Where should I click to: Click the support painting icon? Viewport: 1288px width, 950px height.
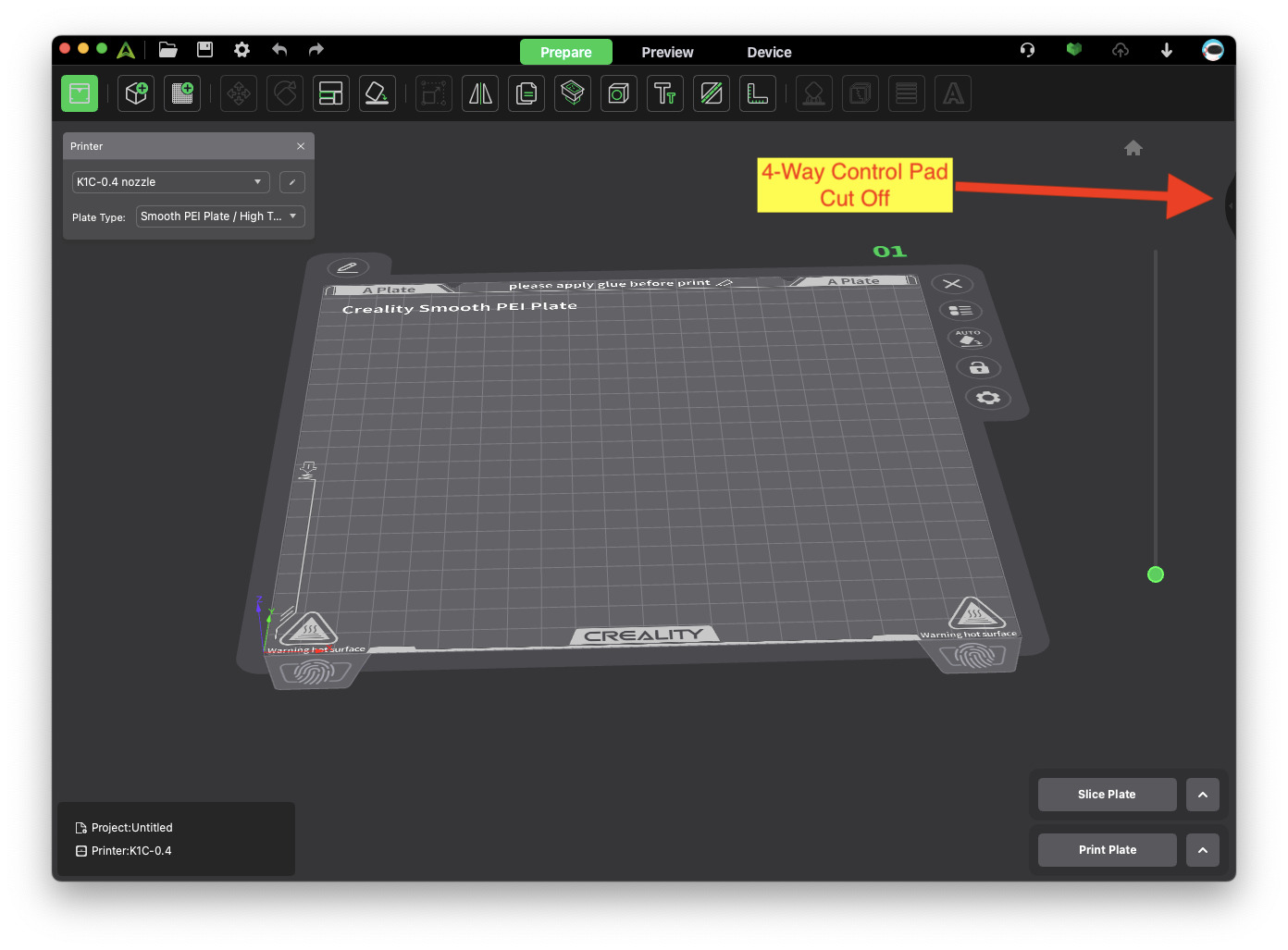tap(814, 93)
